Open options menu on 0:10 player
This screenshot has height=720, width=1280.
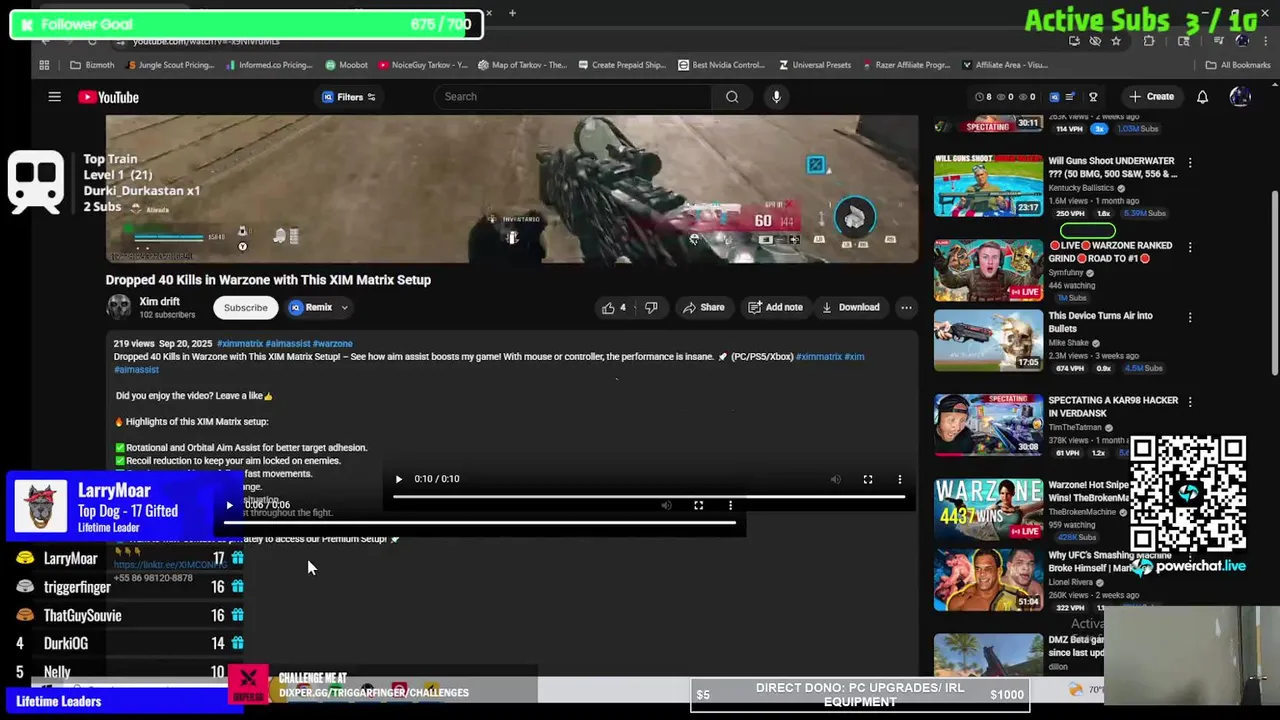tap(900, 479)
